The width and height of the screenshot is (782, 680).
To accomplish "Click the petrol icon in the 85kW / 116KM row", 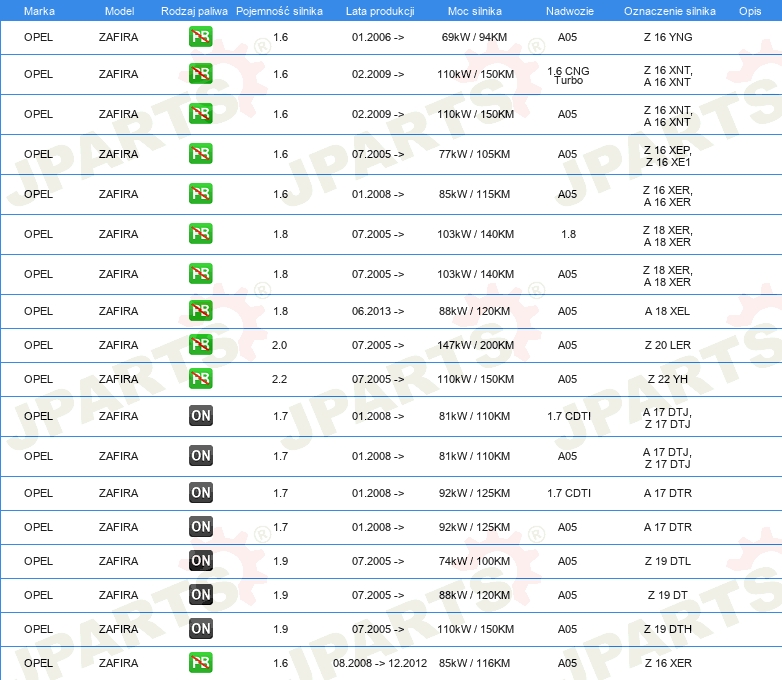I will click(200, 663).
